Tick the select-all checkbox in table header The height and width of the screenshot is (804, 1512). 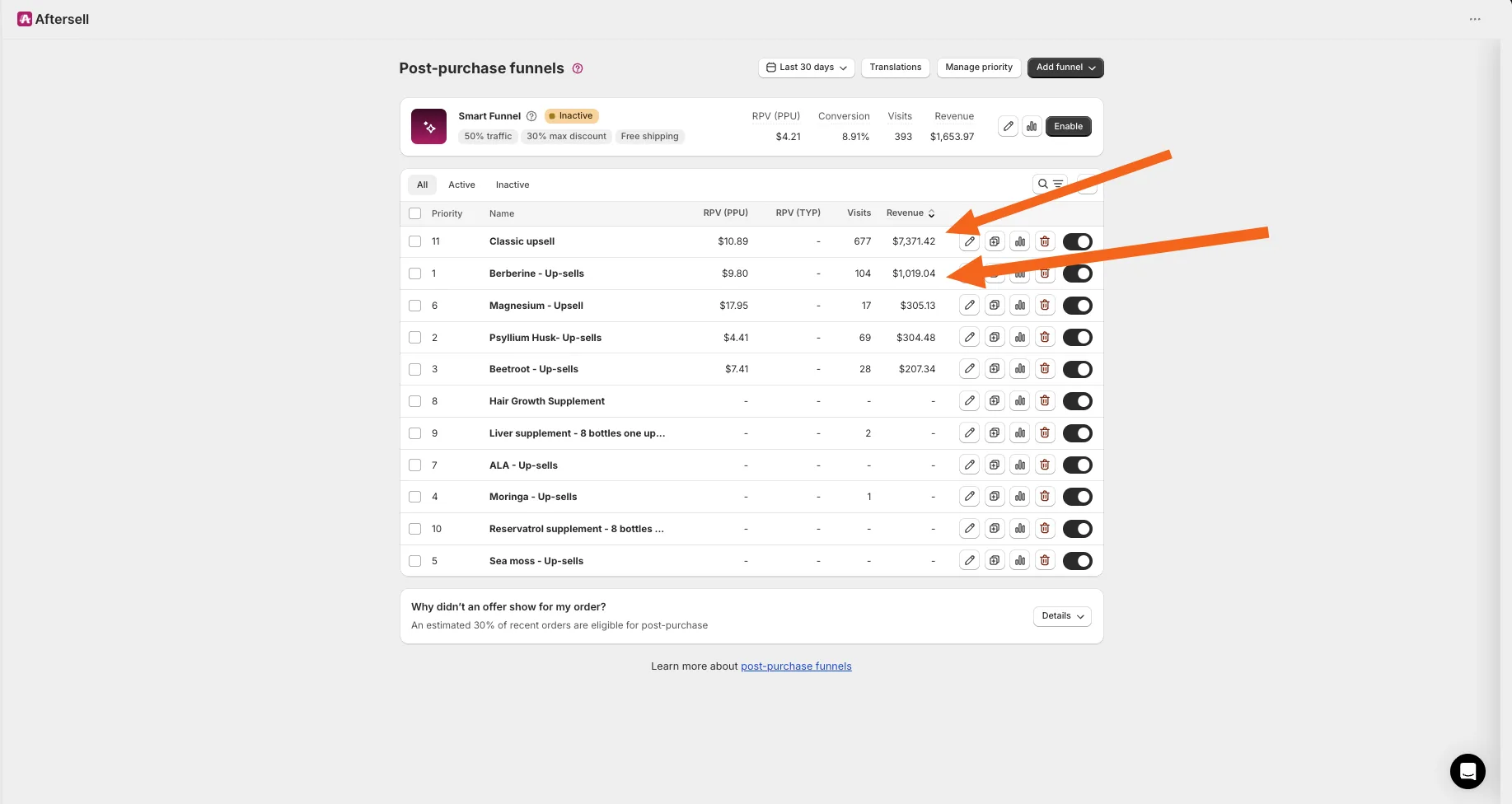point(415,213)
